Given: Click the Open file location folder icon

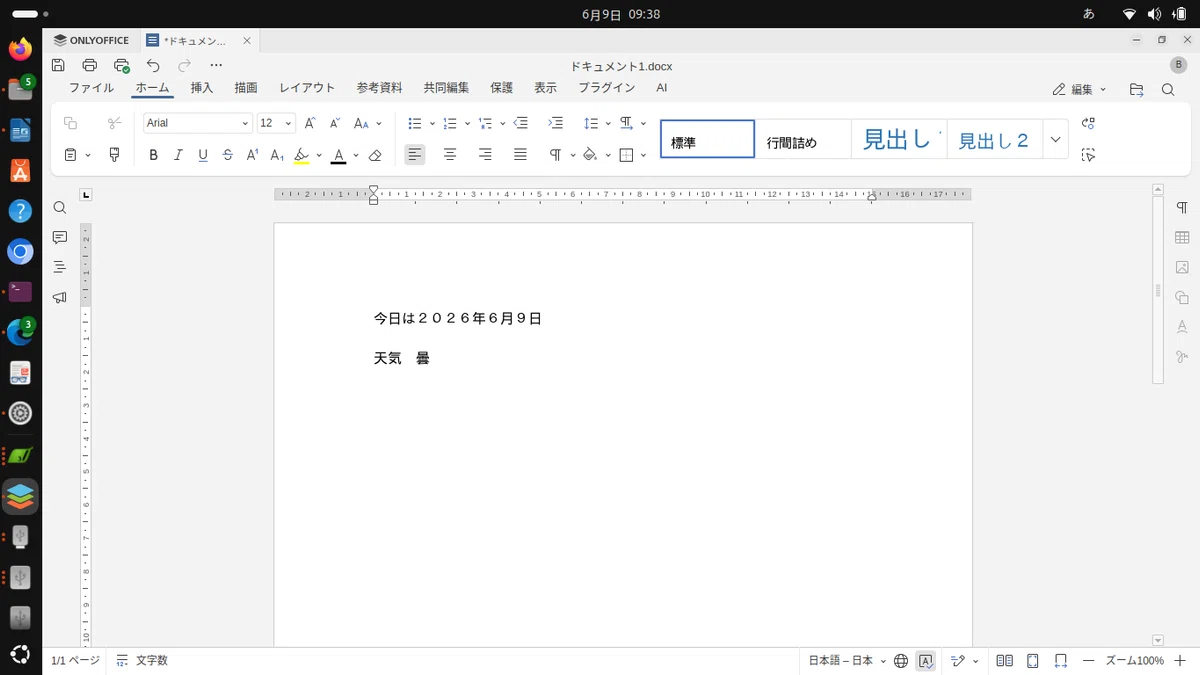Looking at the screenshot, I should click(x=1136, y=89).
